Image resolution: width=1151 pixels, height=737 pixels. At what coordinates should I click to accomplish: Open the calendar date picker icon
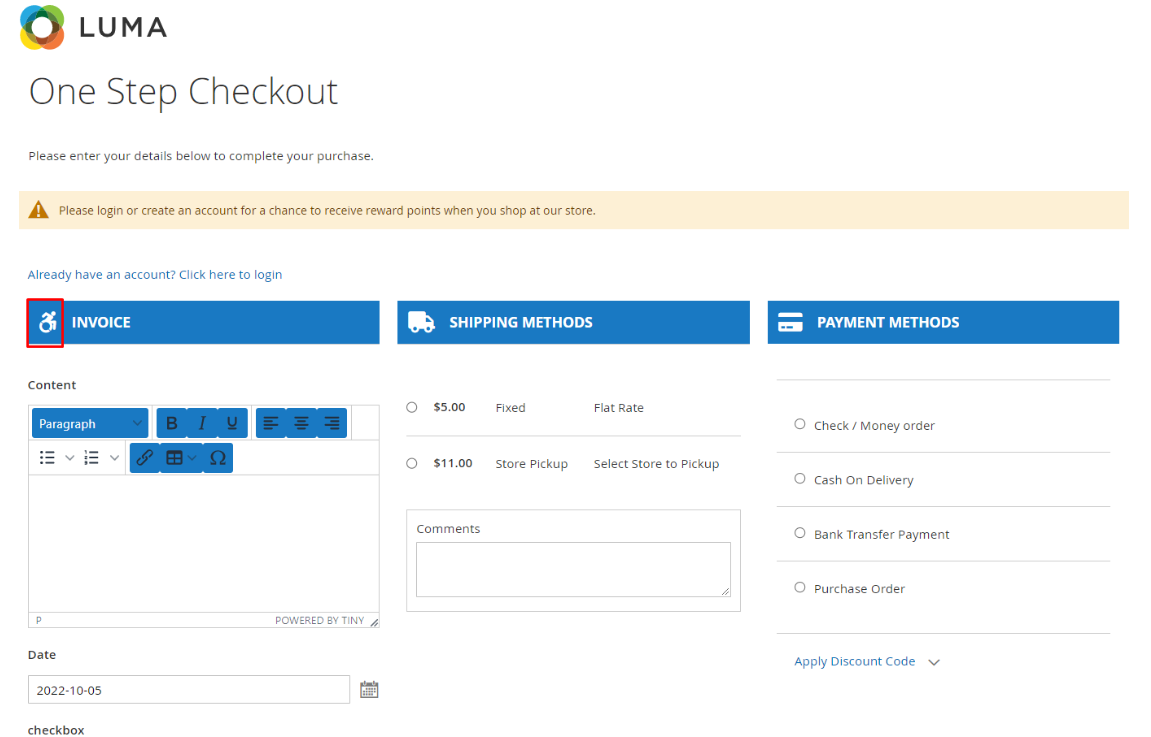click(369, 689)
